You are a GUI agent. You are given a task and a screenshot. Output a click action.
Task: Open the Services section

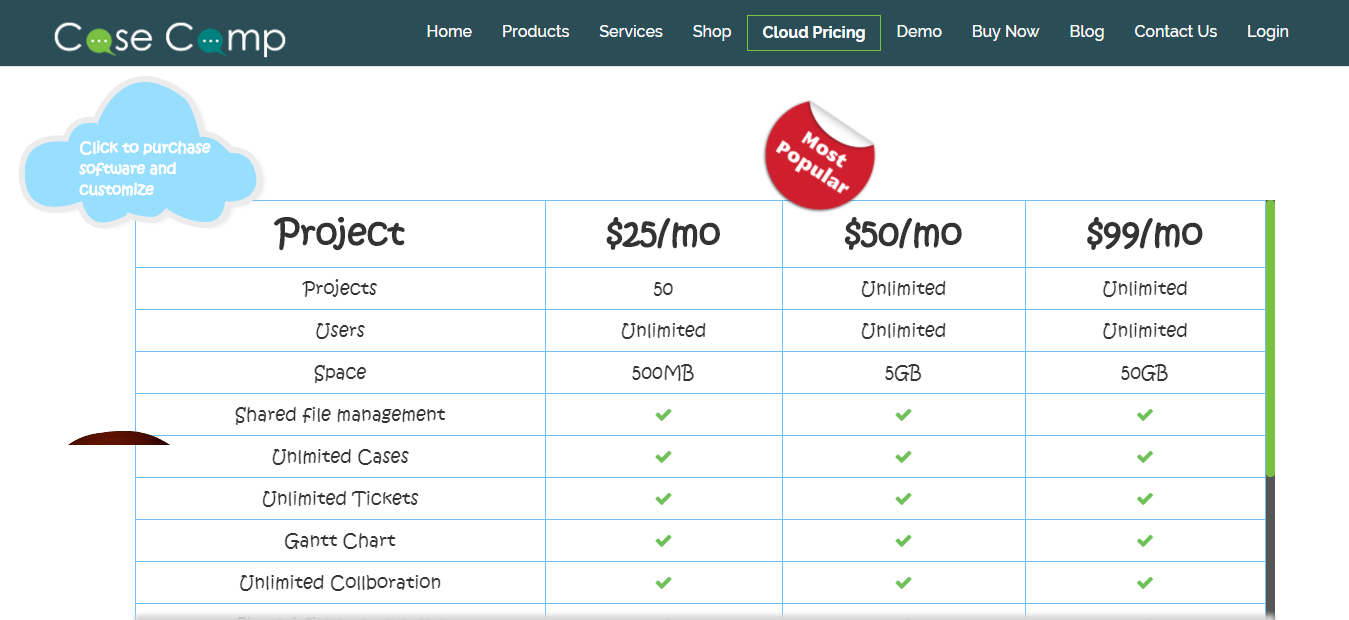coord(630,31)
